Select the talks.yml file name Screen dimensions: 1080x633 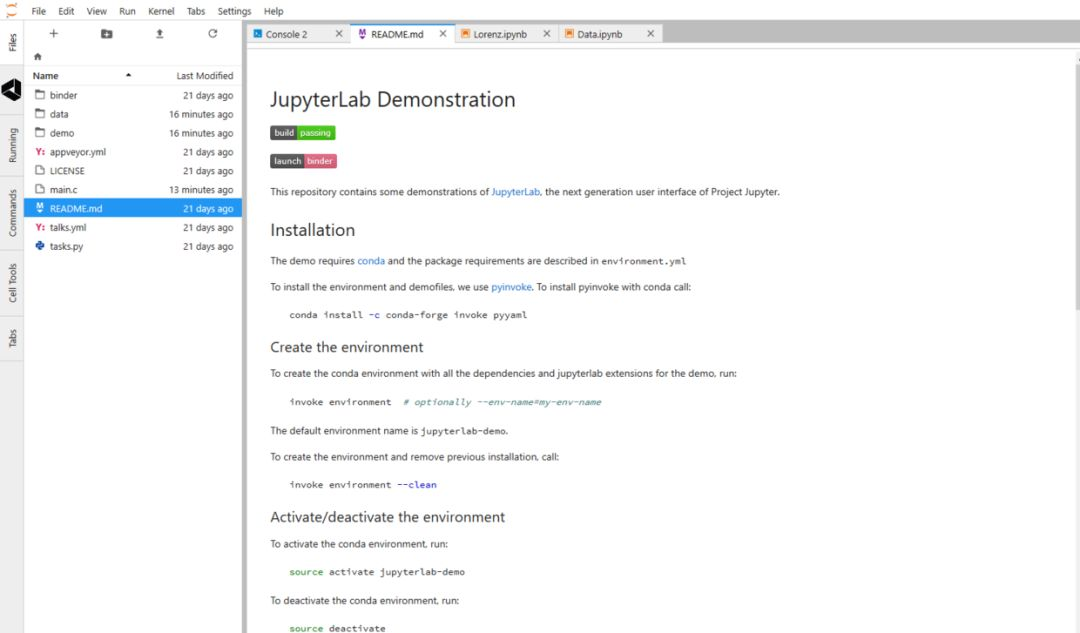(x=68, y=227)
